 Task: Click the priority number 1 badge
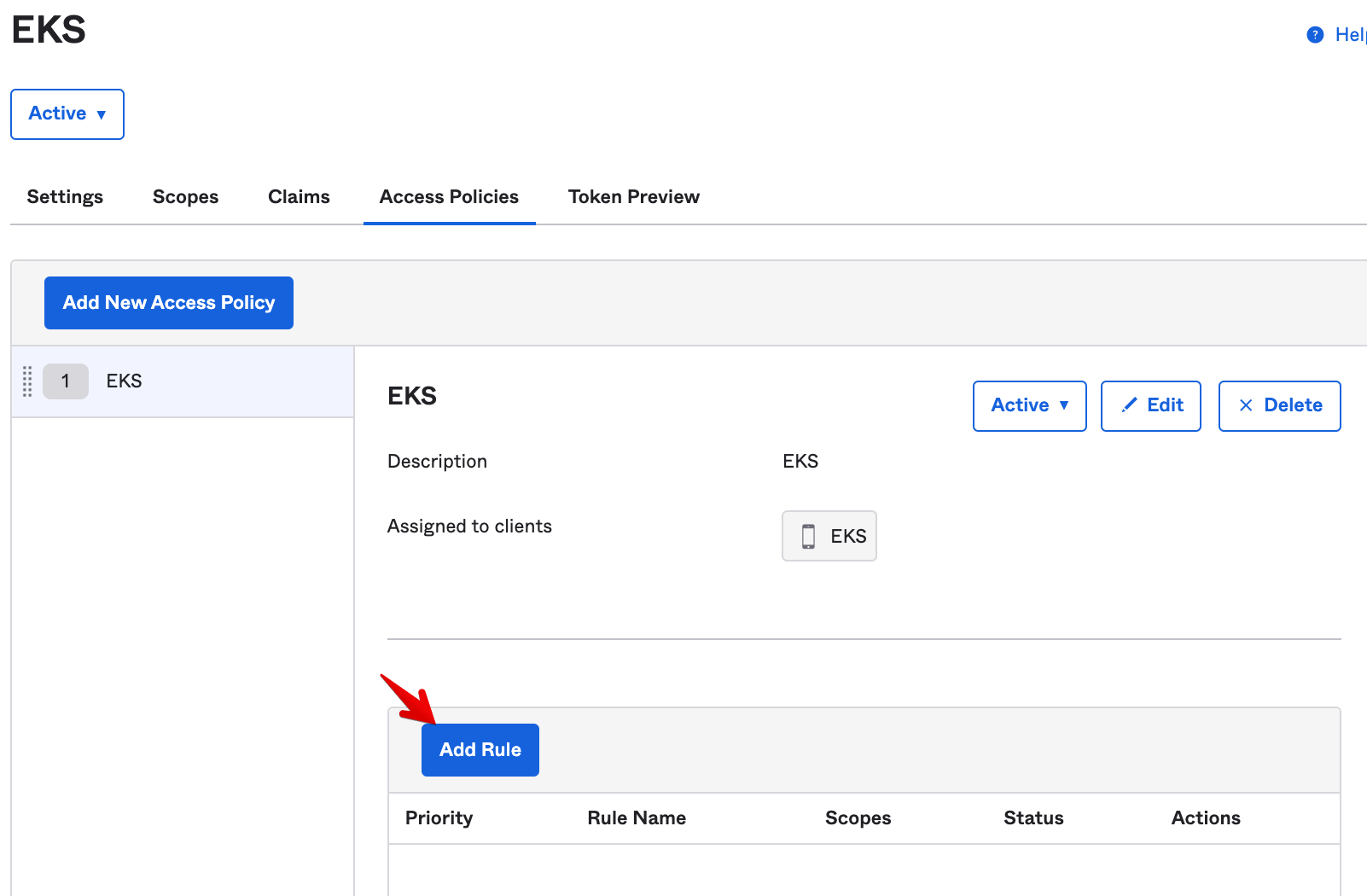(66, 381)
